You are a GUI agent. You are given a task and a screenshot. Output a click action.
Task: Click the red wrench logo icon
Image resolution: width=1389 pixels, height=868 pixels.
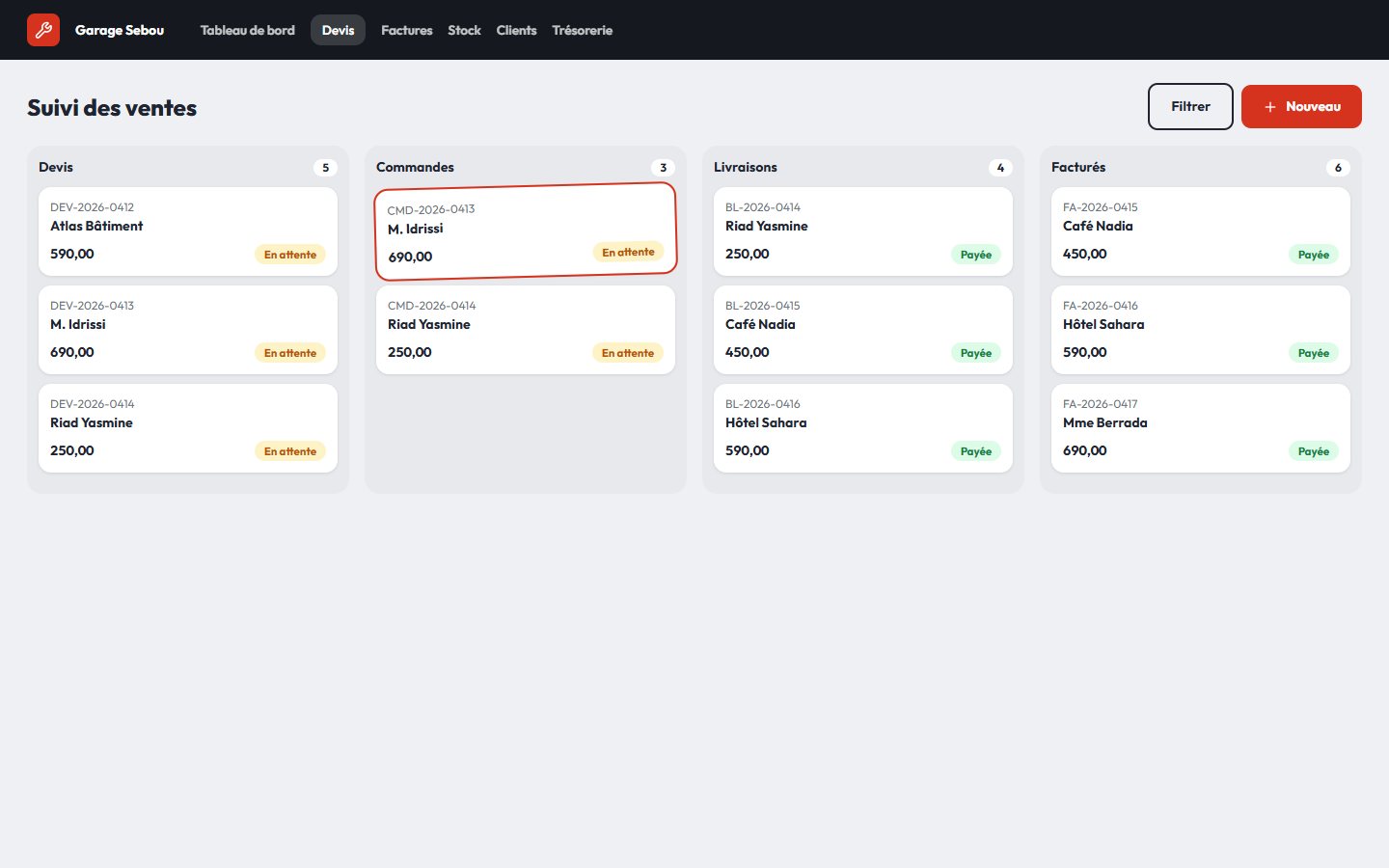(43, 30)
